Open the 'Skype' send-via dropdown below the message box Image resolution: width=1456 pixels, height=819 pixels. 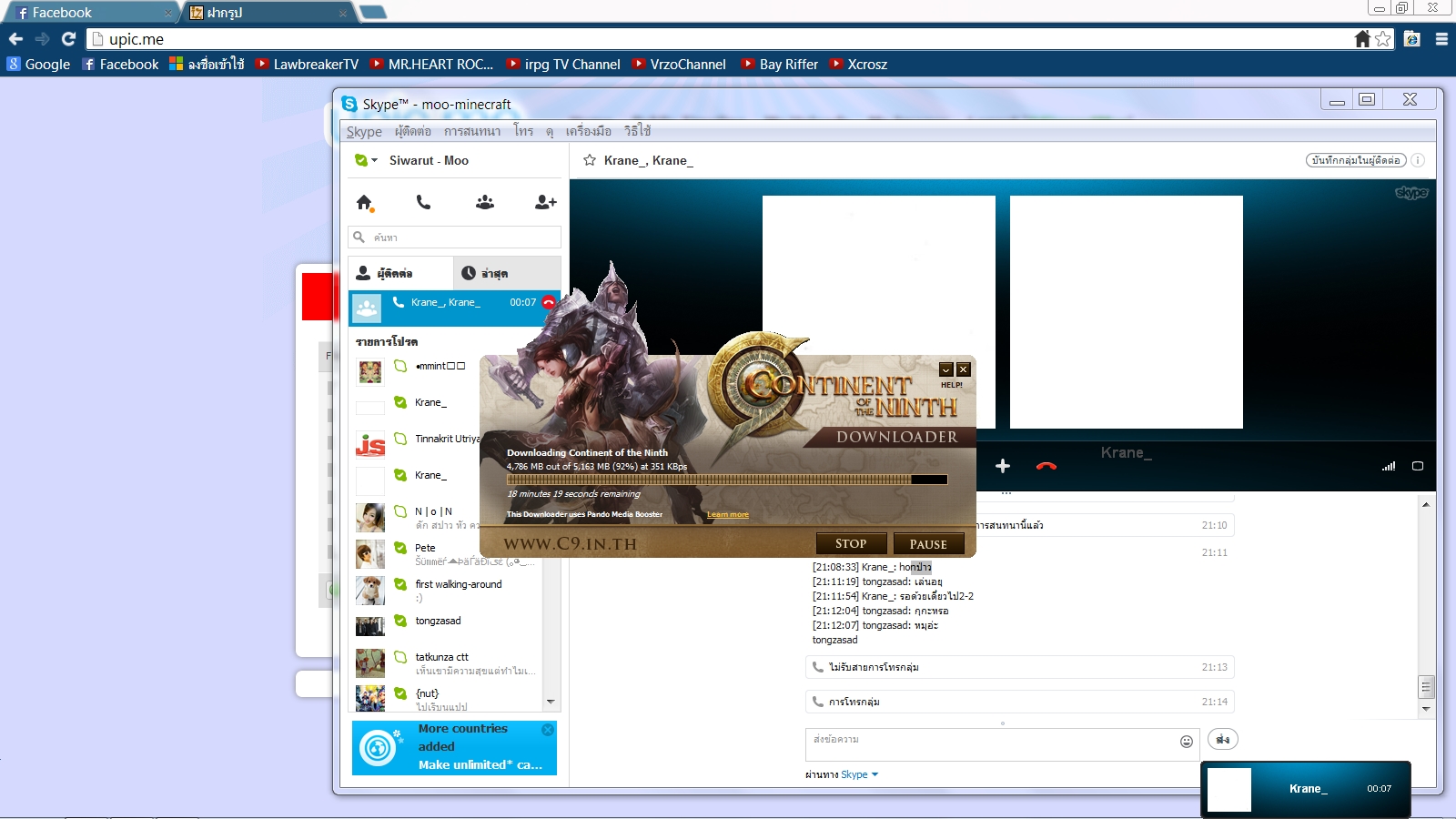point(860,774)
